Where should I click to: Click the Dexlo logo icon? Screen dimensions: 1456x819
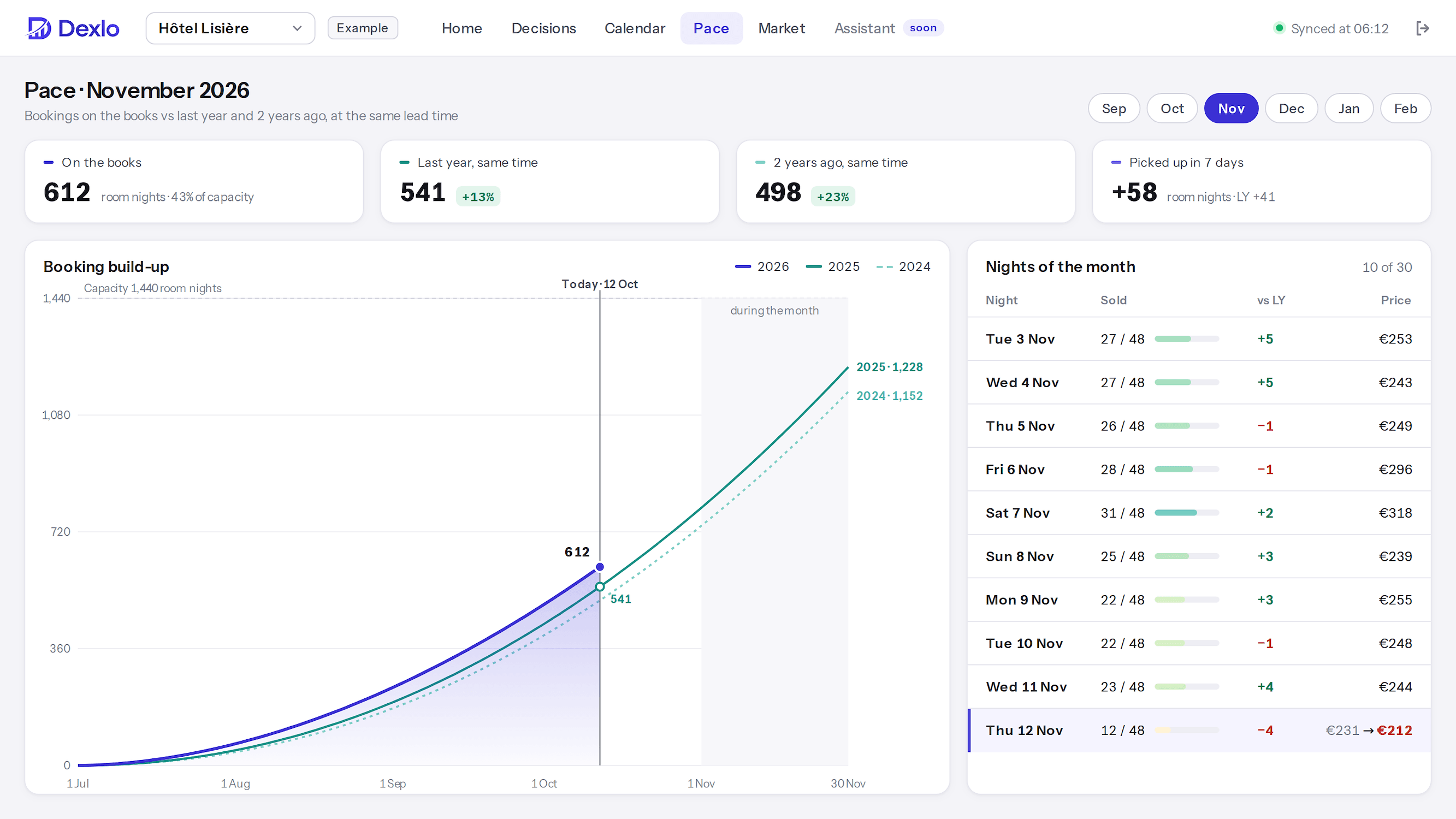click(x=39, y=28)
